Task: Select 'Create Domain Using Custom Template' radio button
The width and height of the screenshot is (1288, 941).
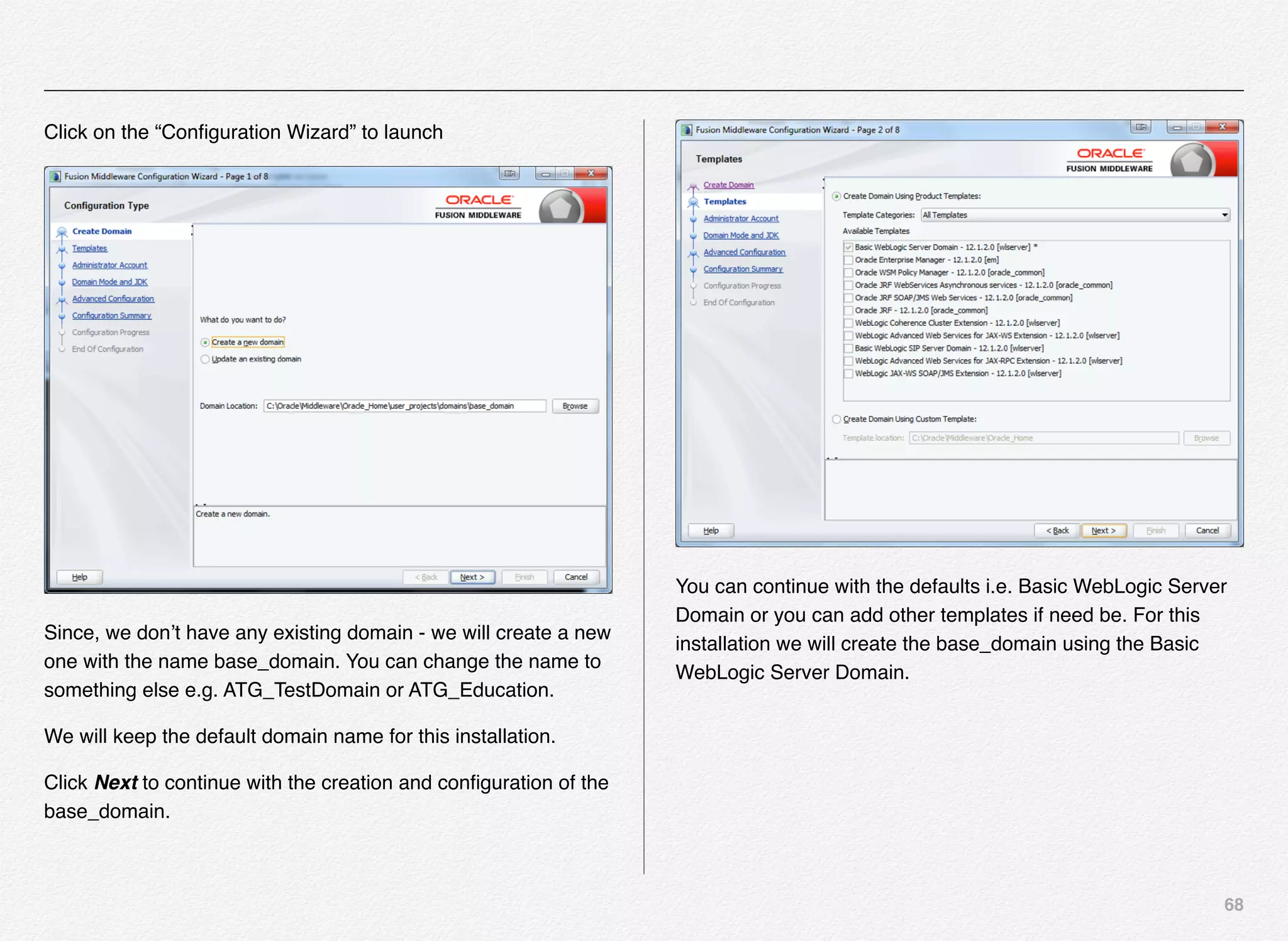Action: (x=836, y=419)
